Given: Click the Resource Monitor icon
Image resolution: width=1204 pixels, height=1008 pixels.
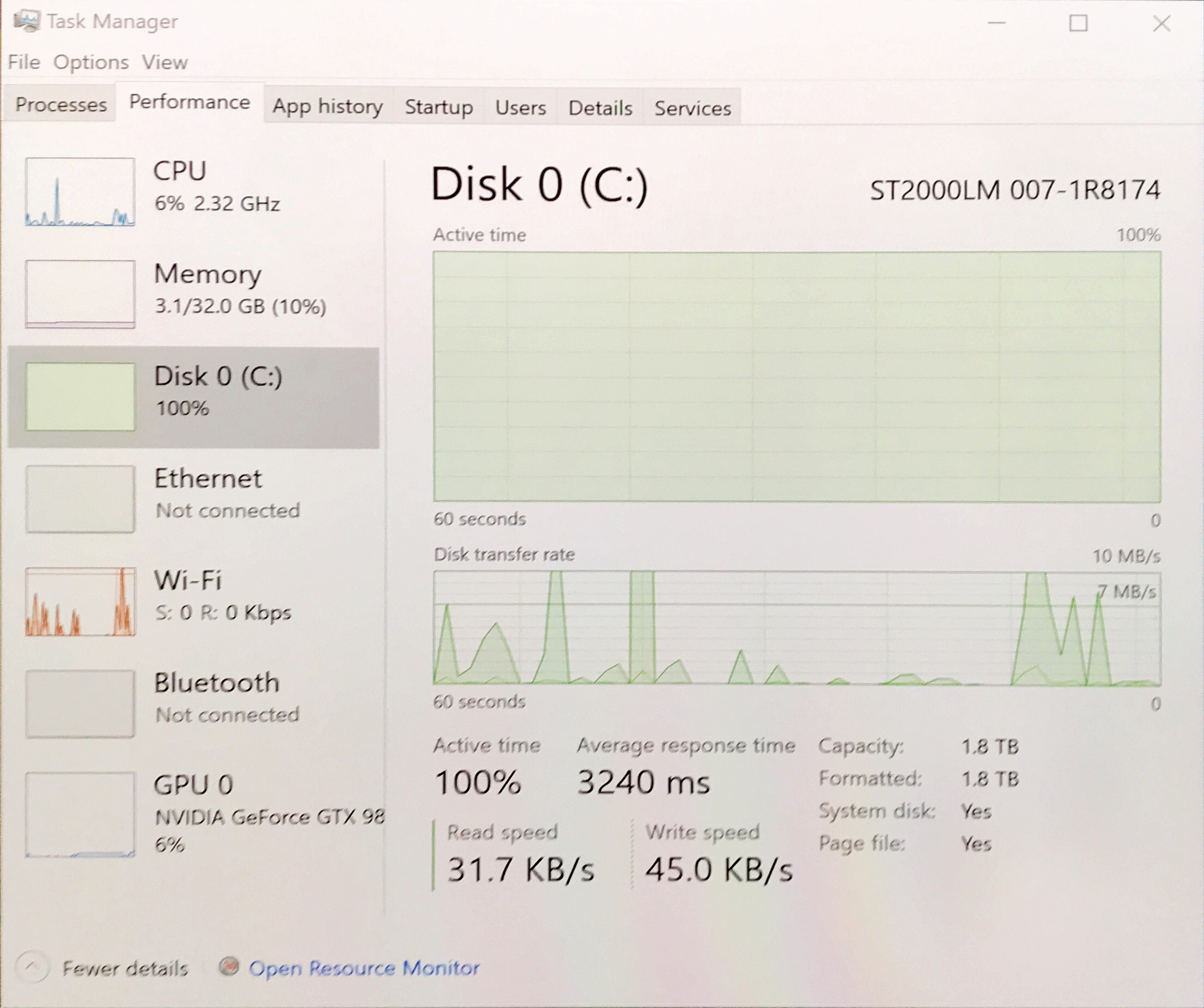Looking at the screenshot, I should [229, 967].
